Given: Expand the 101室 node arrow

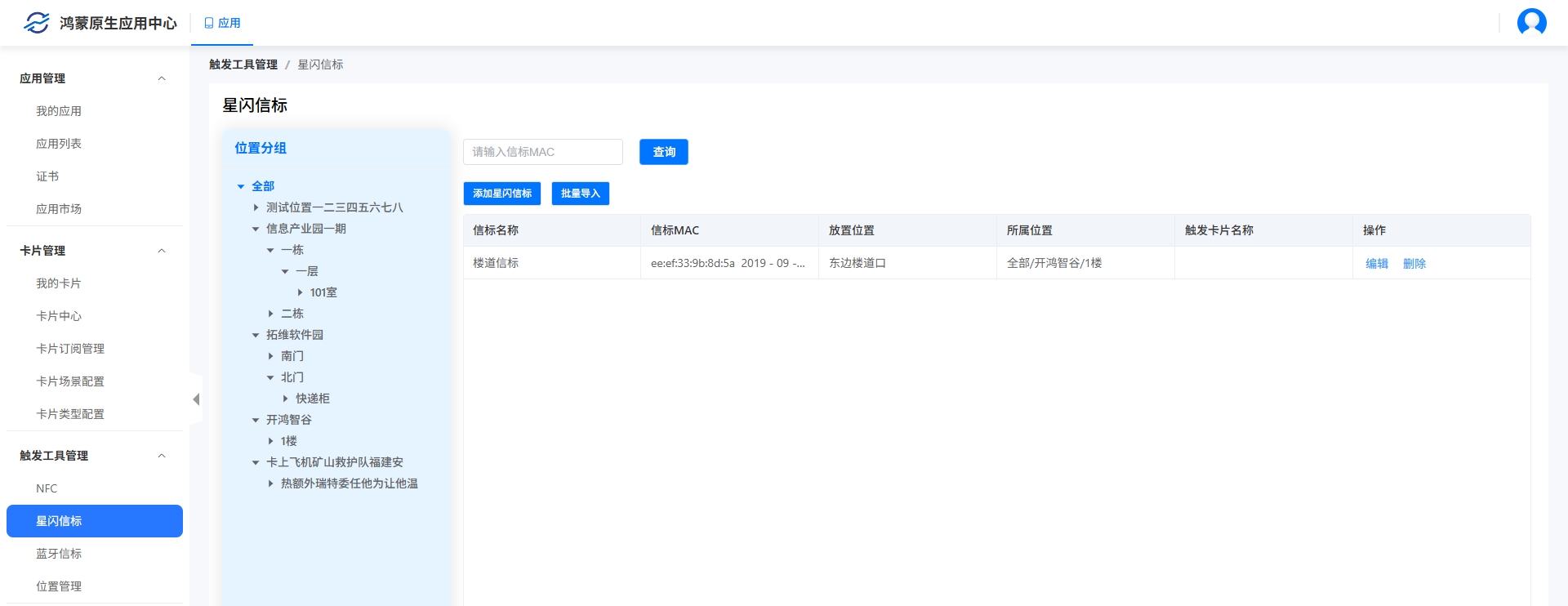Looking at the screenshot, I should 300,293.
